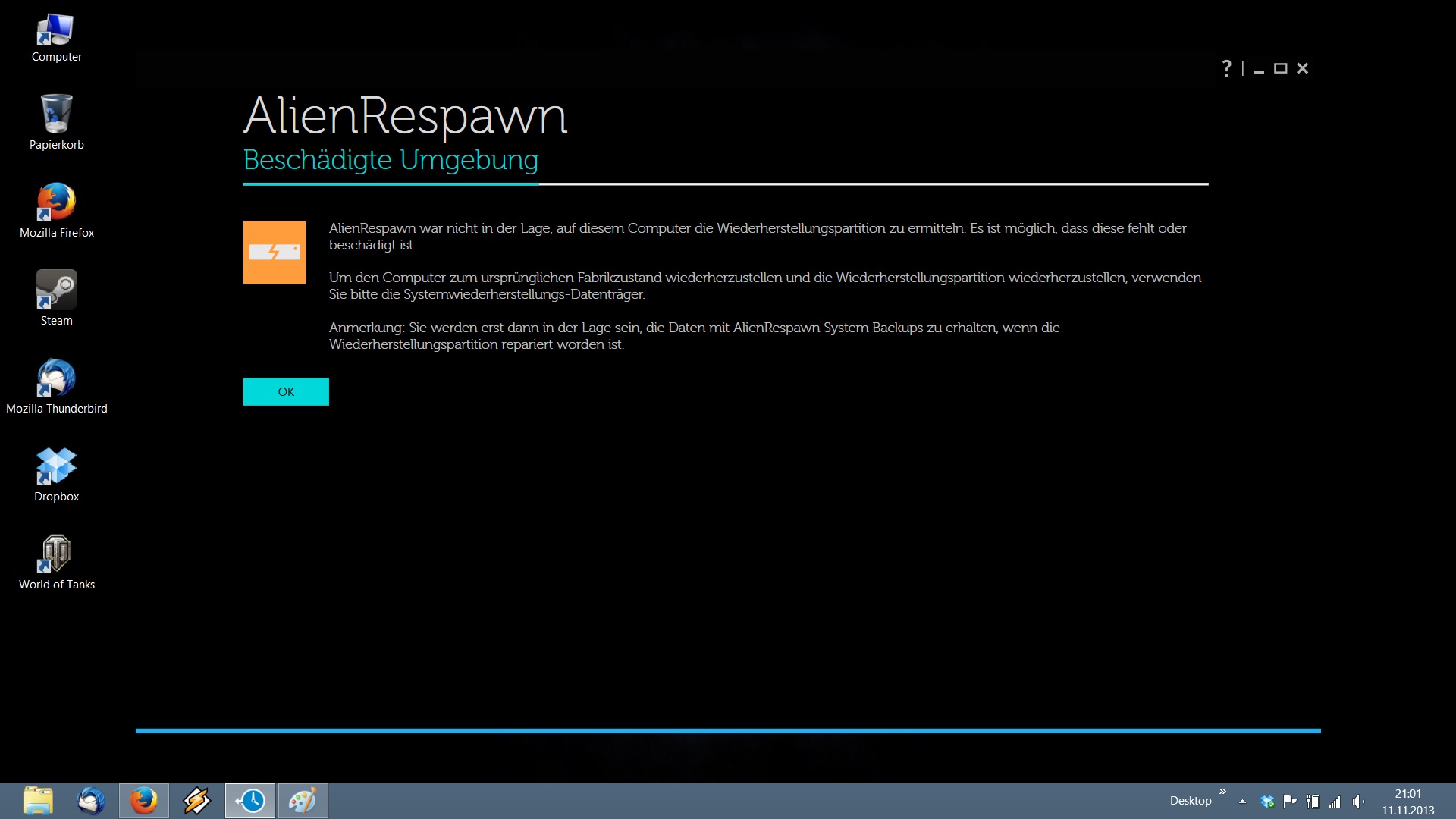This screenshot has height=819, width=1456.
Task: Click the battery power tray icon
Action: (1313, 801)
